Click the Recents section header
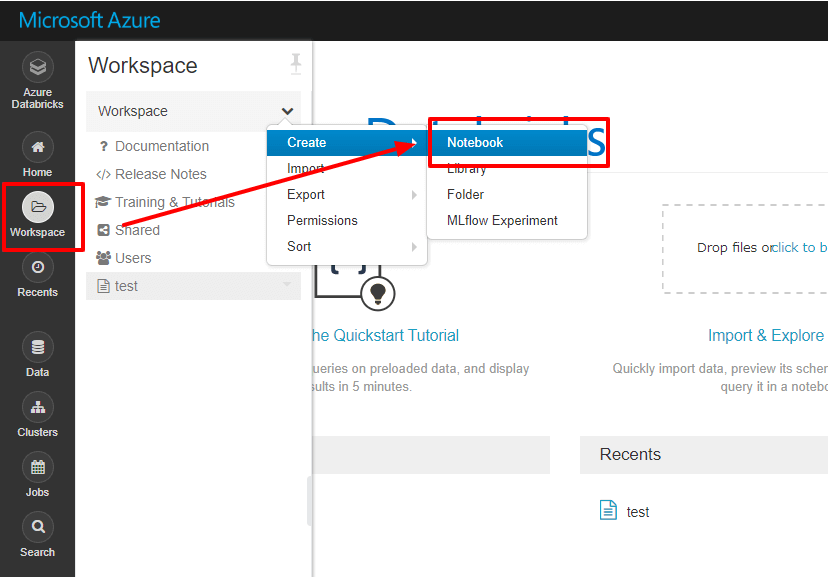Screen dimensions: 828x578 704,455
